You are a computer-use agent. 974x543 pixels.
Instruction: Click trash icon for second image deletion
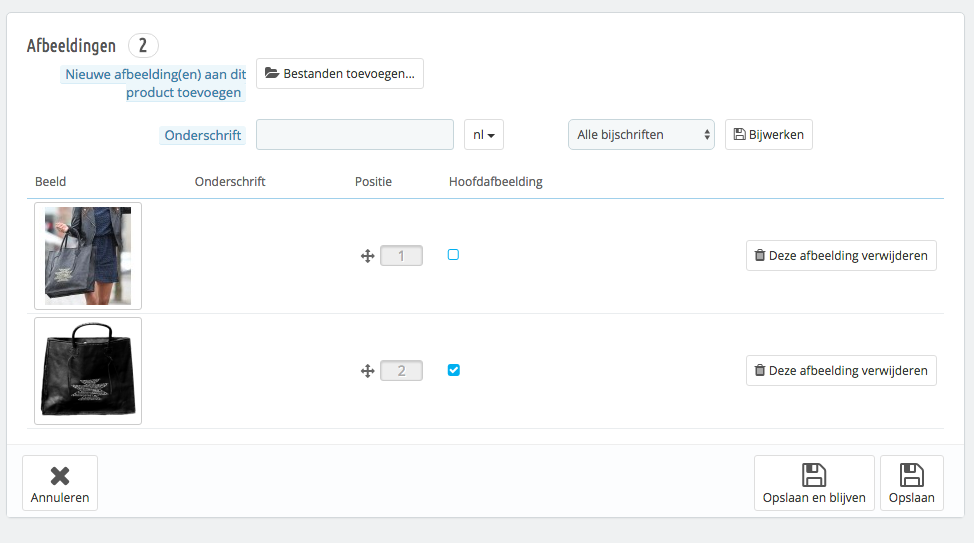[759, 370]
